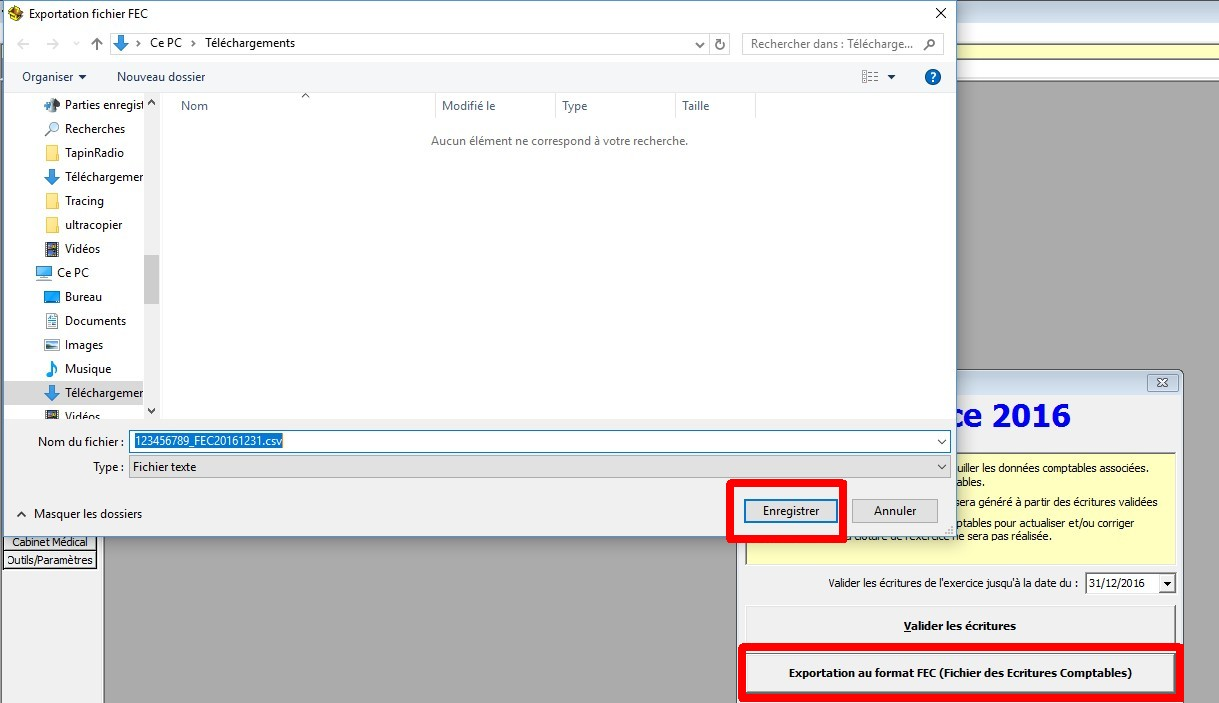Viewport: 1219px width, 703px height.
Task: Click the view layout icon
Action: click(870, 77)
